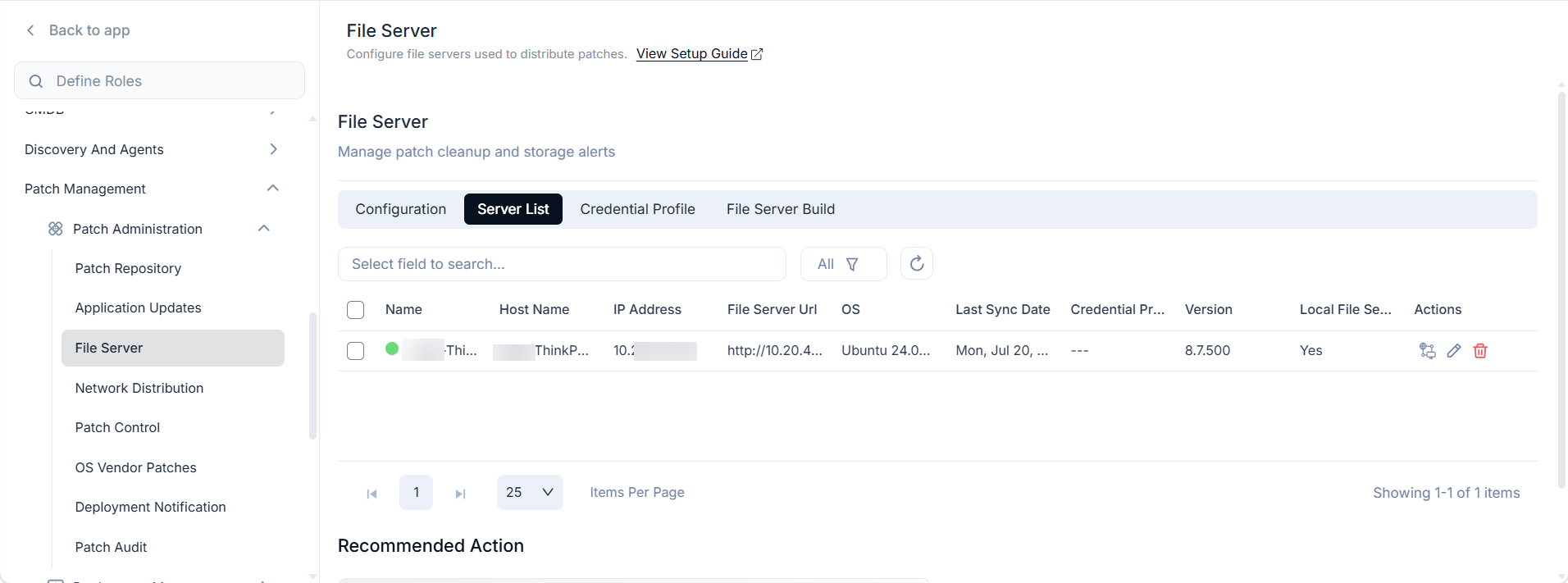The height and width of the screenshot is (583, 1568).
Task: Click the Host Name column header
Action: [534, 309]
